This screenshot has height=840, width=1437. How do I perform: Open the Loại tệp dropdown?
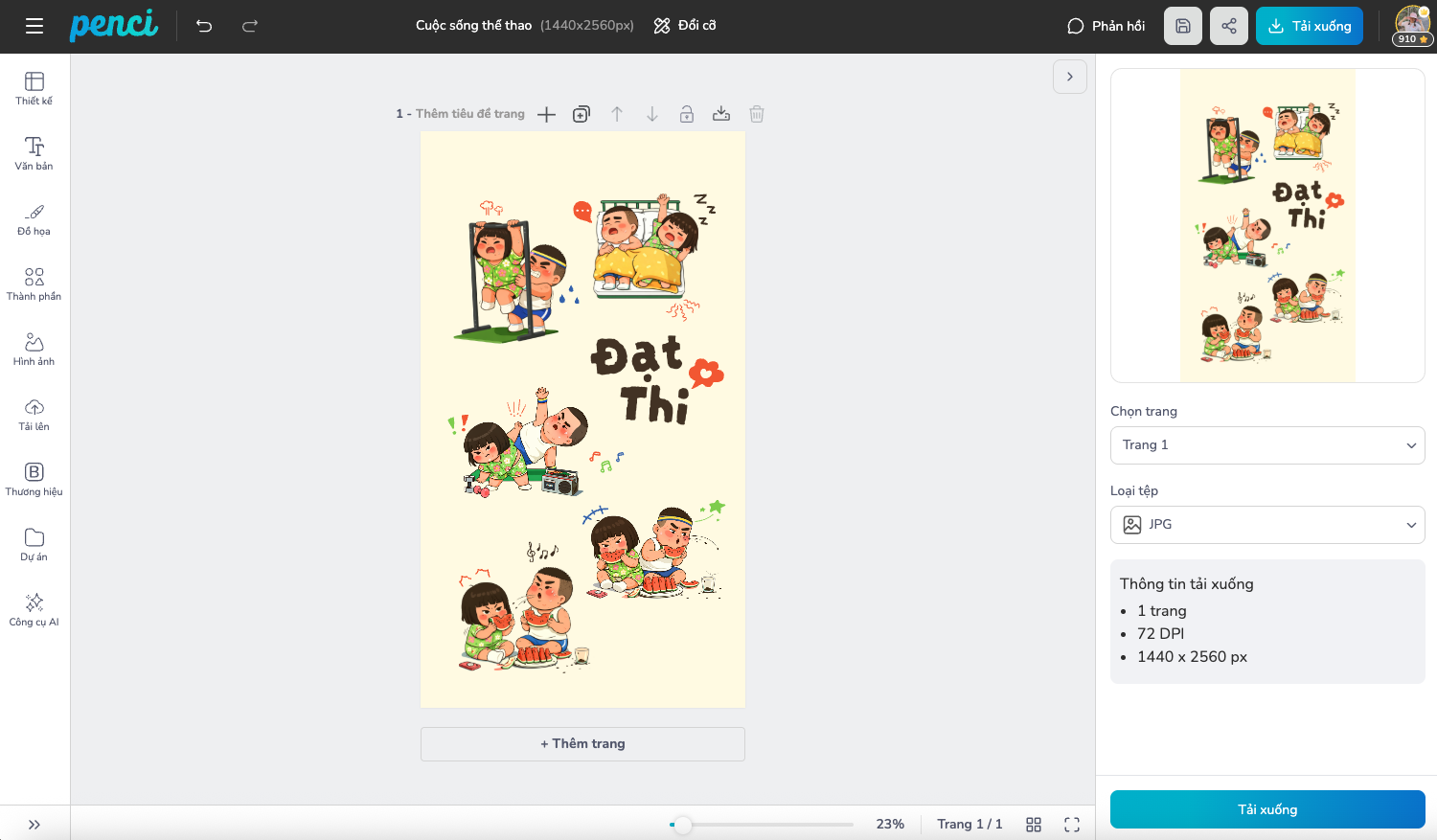(x=1266, y=524)
